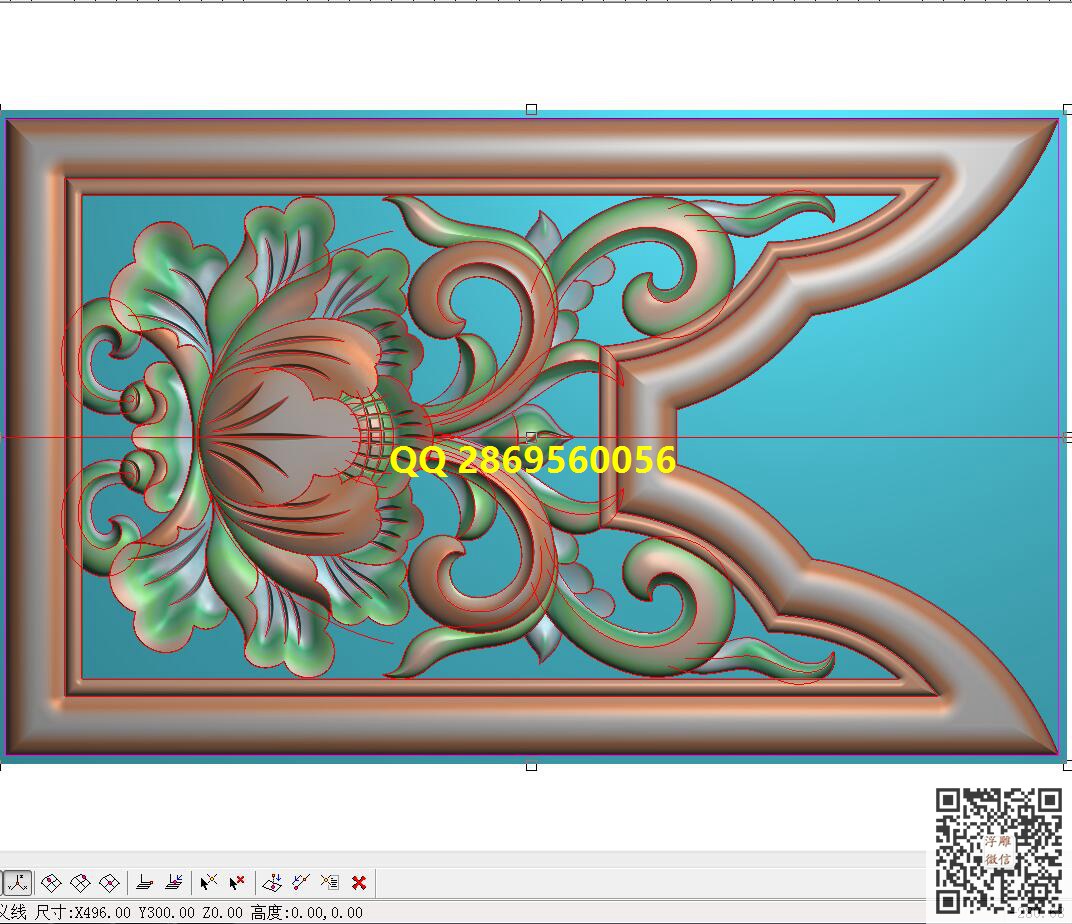Click plane icon with dot at top corner

coord(81,883)
